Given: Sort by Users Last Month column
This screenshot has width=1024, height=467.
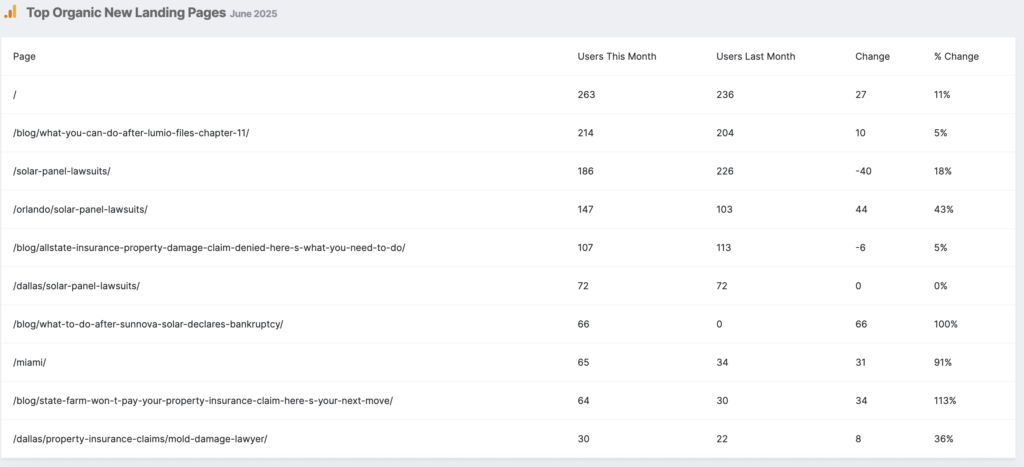Looking at the screenshot, I should point(756,57).
